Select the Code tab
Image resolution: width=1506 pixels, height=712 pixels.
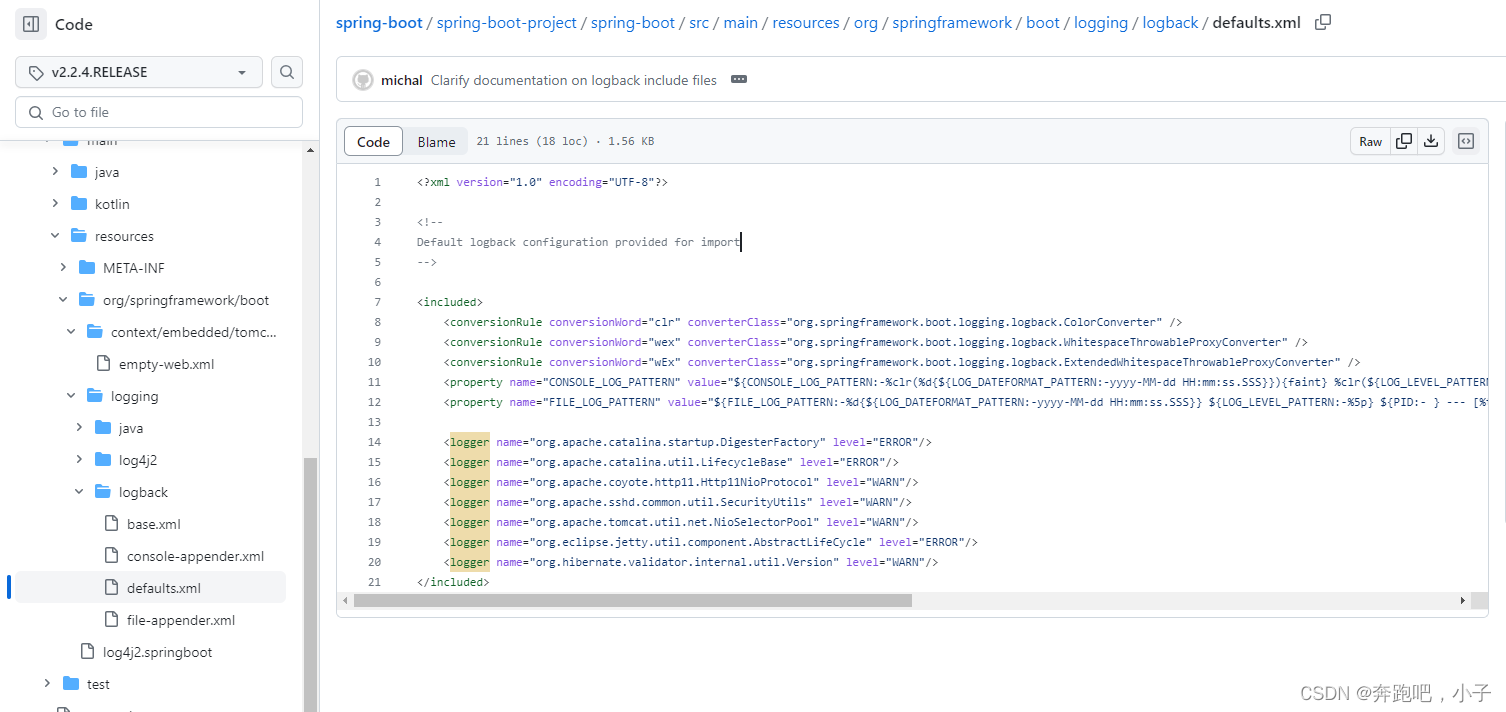pyautogui.click(x=373, y=141)
